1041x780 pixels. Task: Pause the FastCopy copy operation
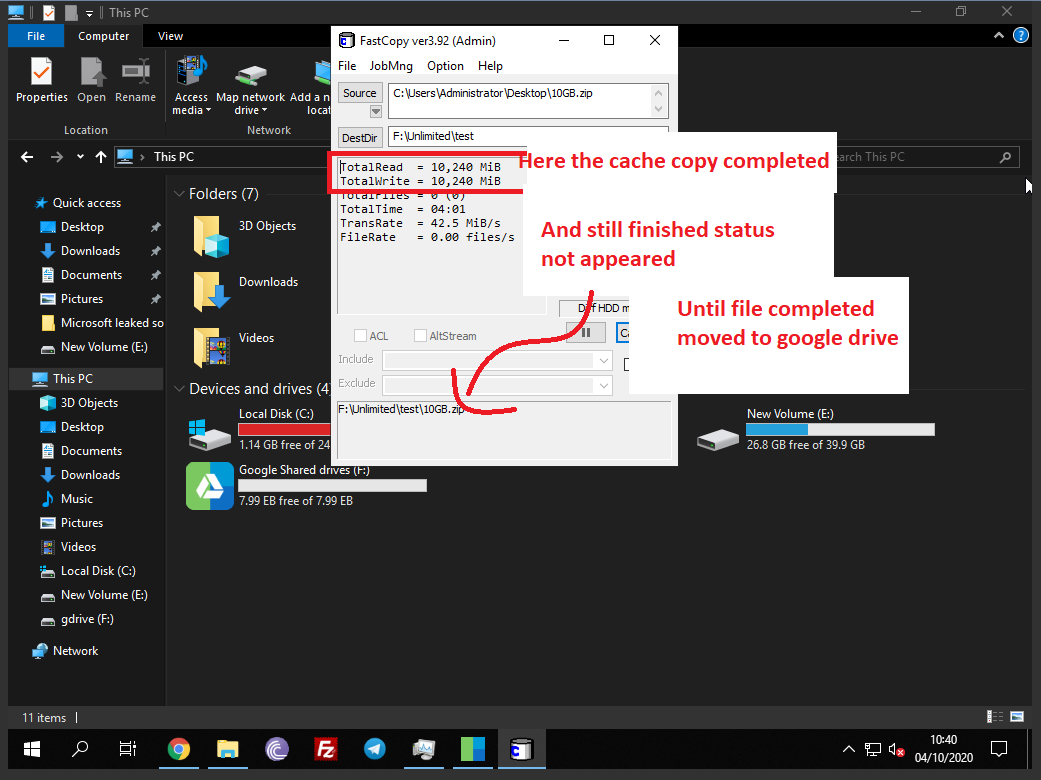[586, 333]
